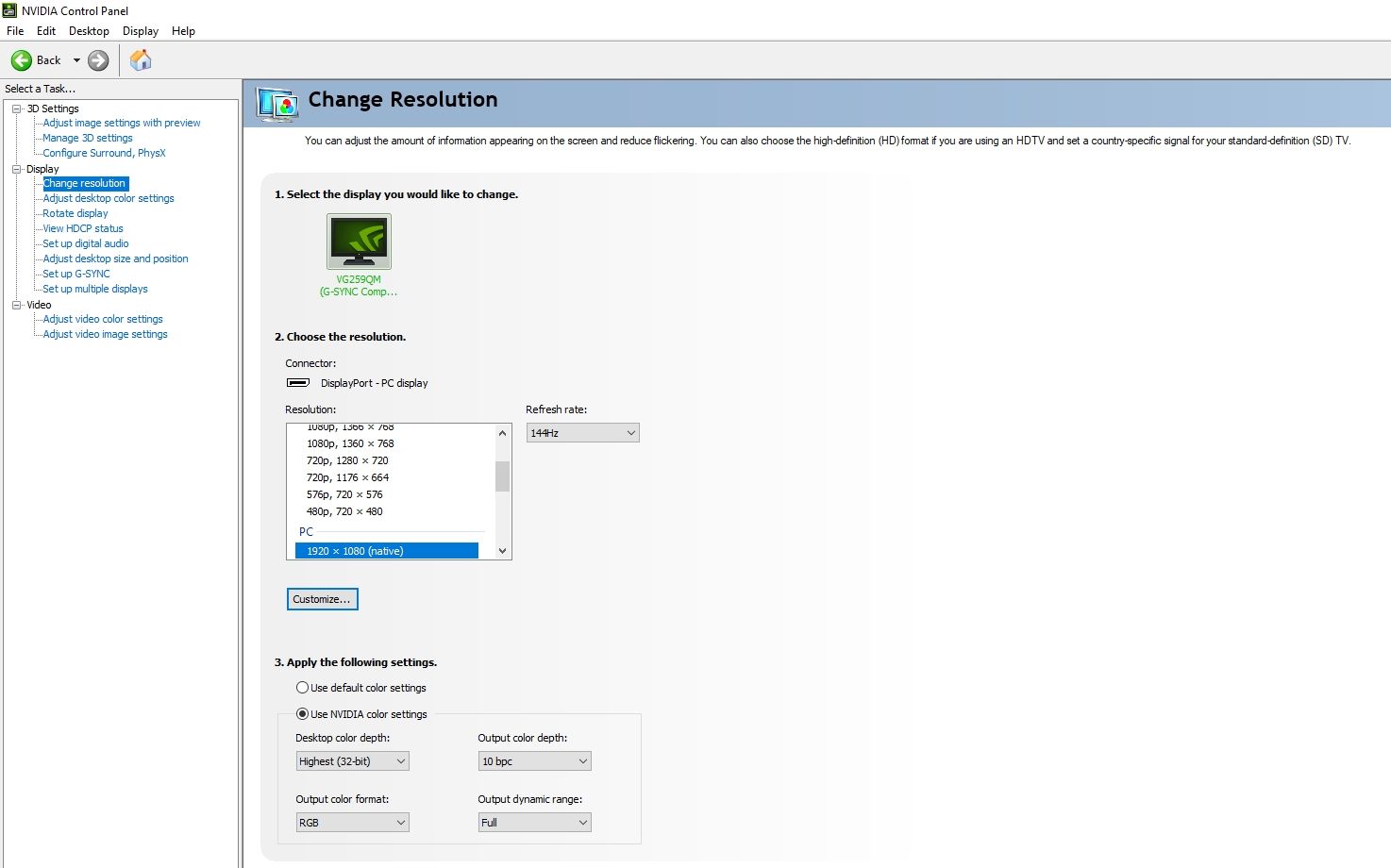Open the Desktop color depth dropdown
The height and width of the screenshot is (868, 1391).
[x=352, y=761]
